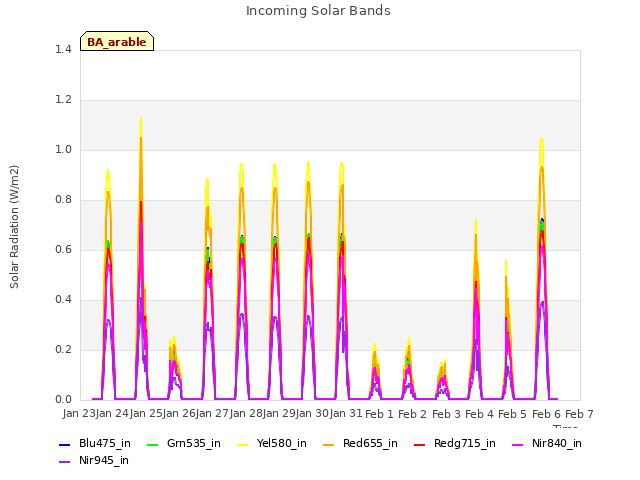Click the Solar Radiation (W/m2) axis label

(14, 227)
